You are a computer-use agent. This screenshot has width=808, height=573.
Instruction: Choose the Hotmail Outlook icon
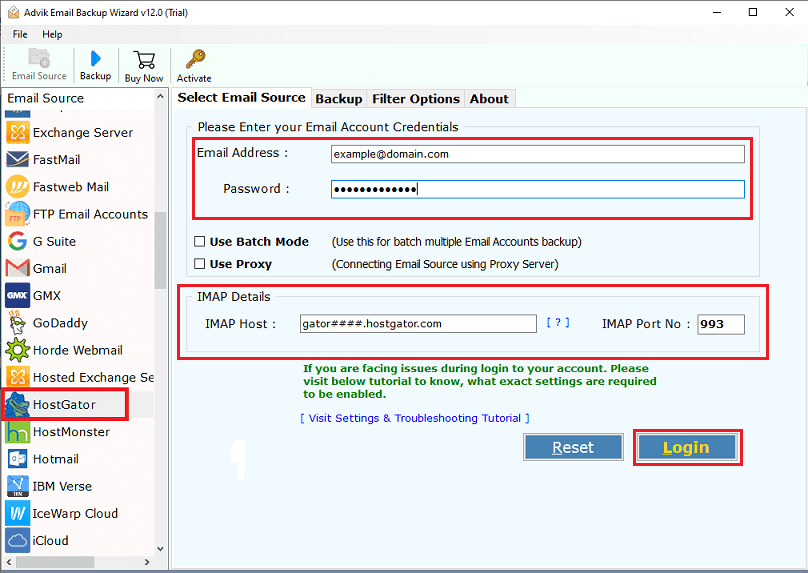pos(18,459)
